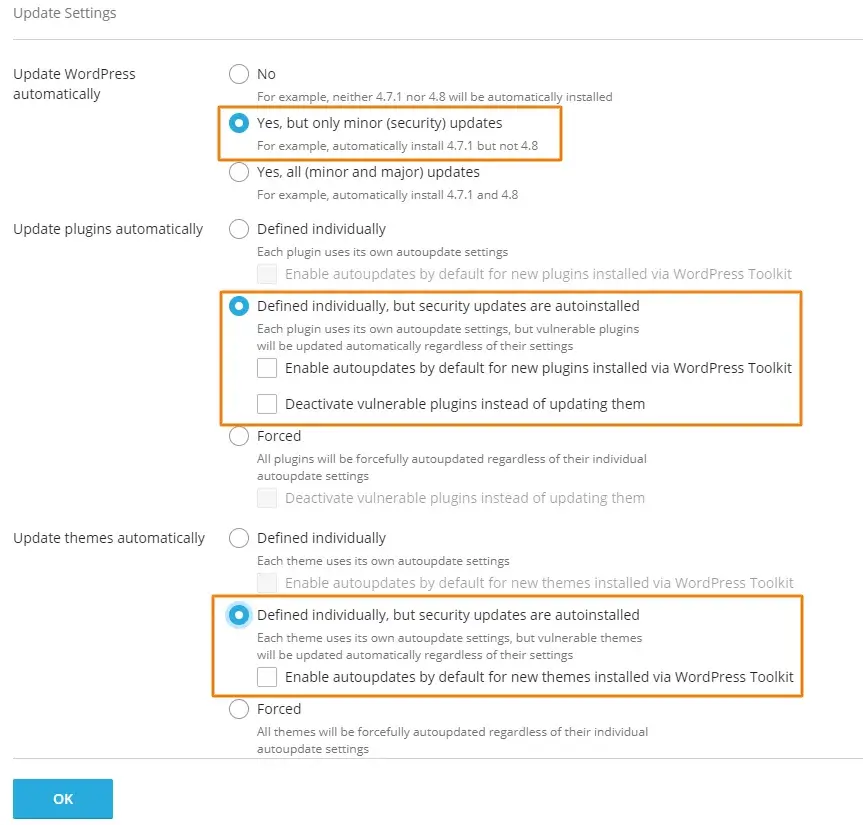The width and height of the screenshot is (863, 825).
Task: Pick "Defined individually" for theme updates
Action: (x=239, y=538)
